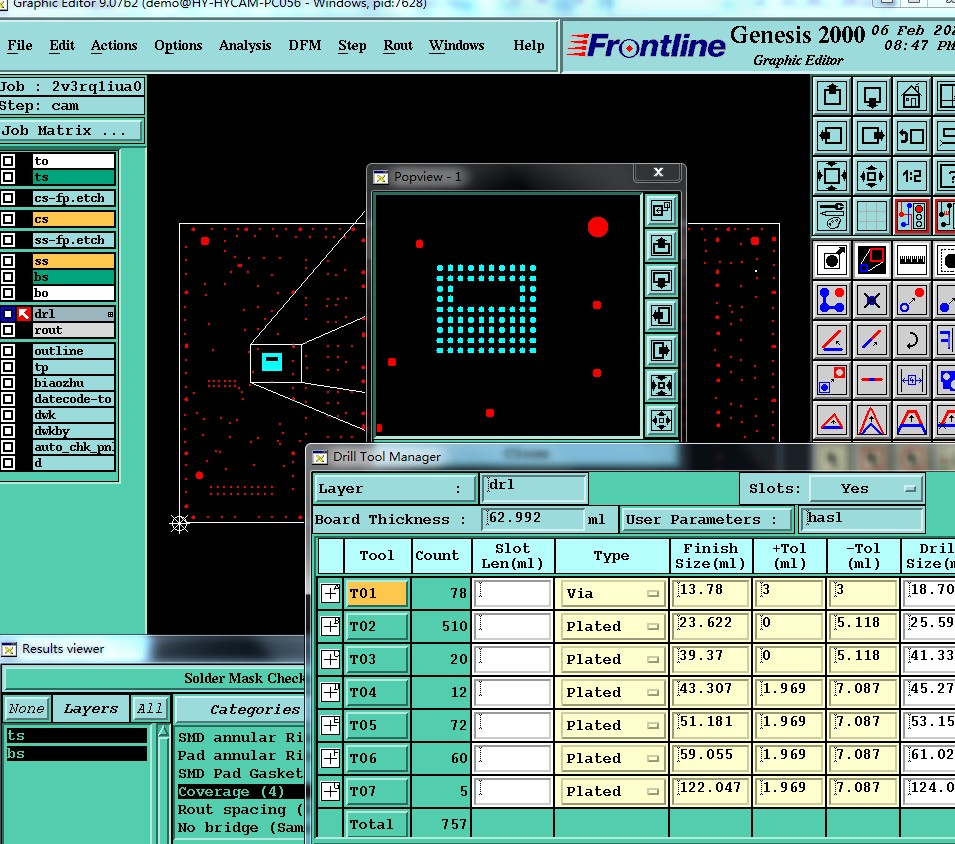Select the ruler measure tool icon
Image resolution: width=955 pixels, height=844 pixels.
[x=911, y=260]
